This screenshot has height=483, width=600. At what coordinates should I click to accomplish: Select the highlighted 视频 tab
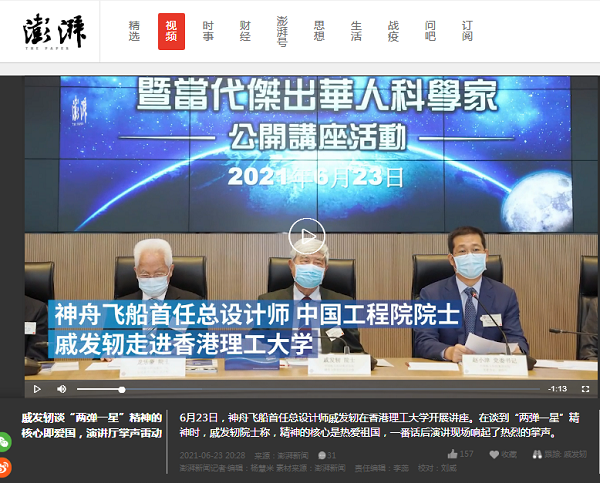(171, 31)
